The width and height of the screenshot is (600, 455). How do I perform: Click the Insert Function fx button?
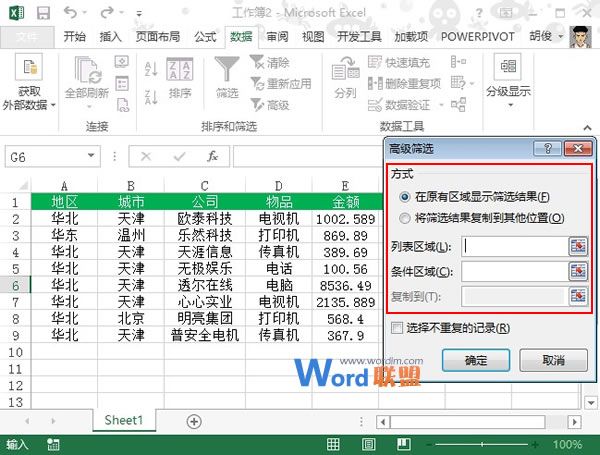coord(212,156)
